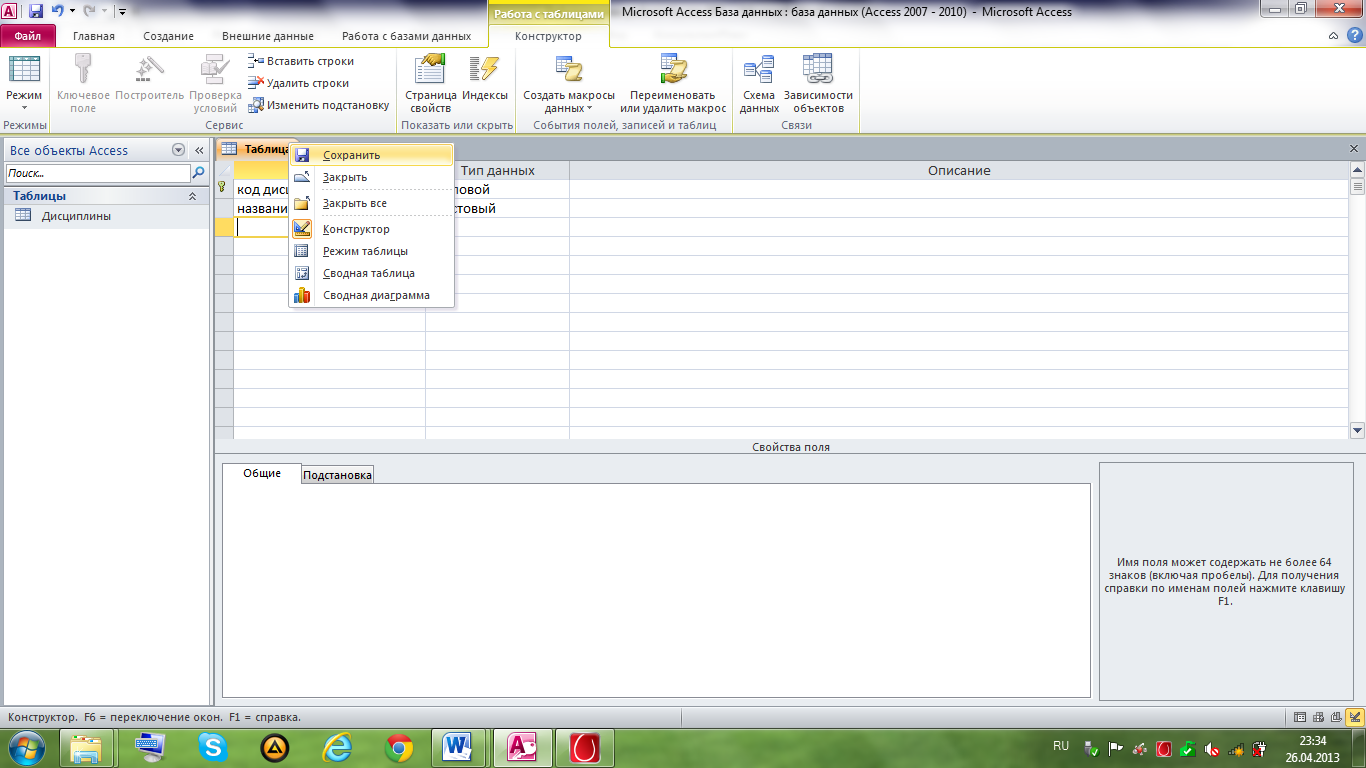This screenshot has width=1366, height=768.
Task: Switch to the Главная ribbon tab
Action: click(94, 36)
